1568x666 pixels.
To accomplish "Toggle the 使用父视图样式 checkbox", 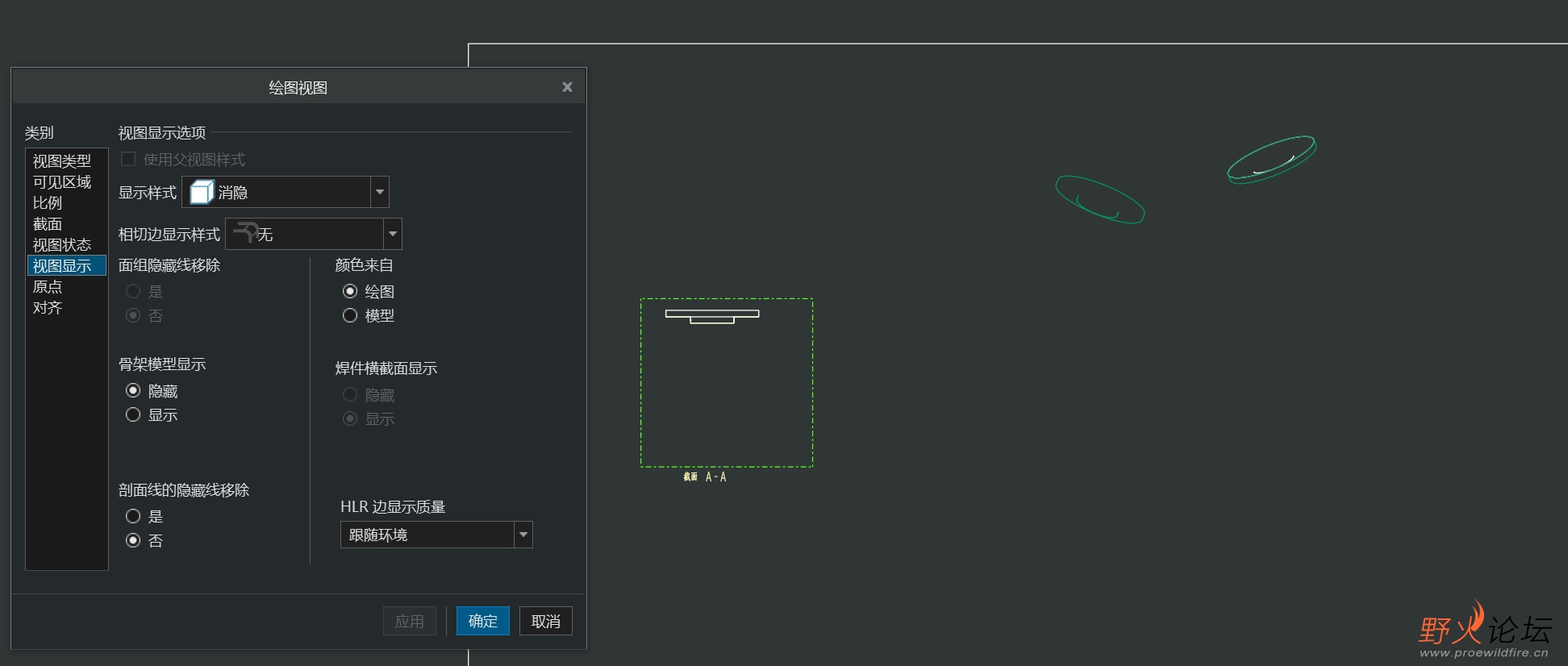I will [x=127, y=159].
